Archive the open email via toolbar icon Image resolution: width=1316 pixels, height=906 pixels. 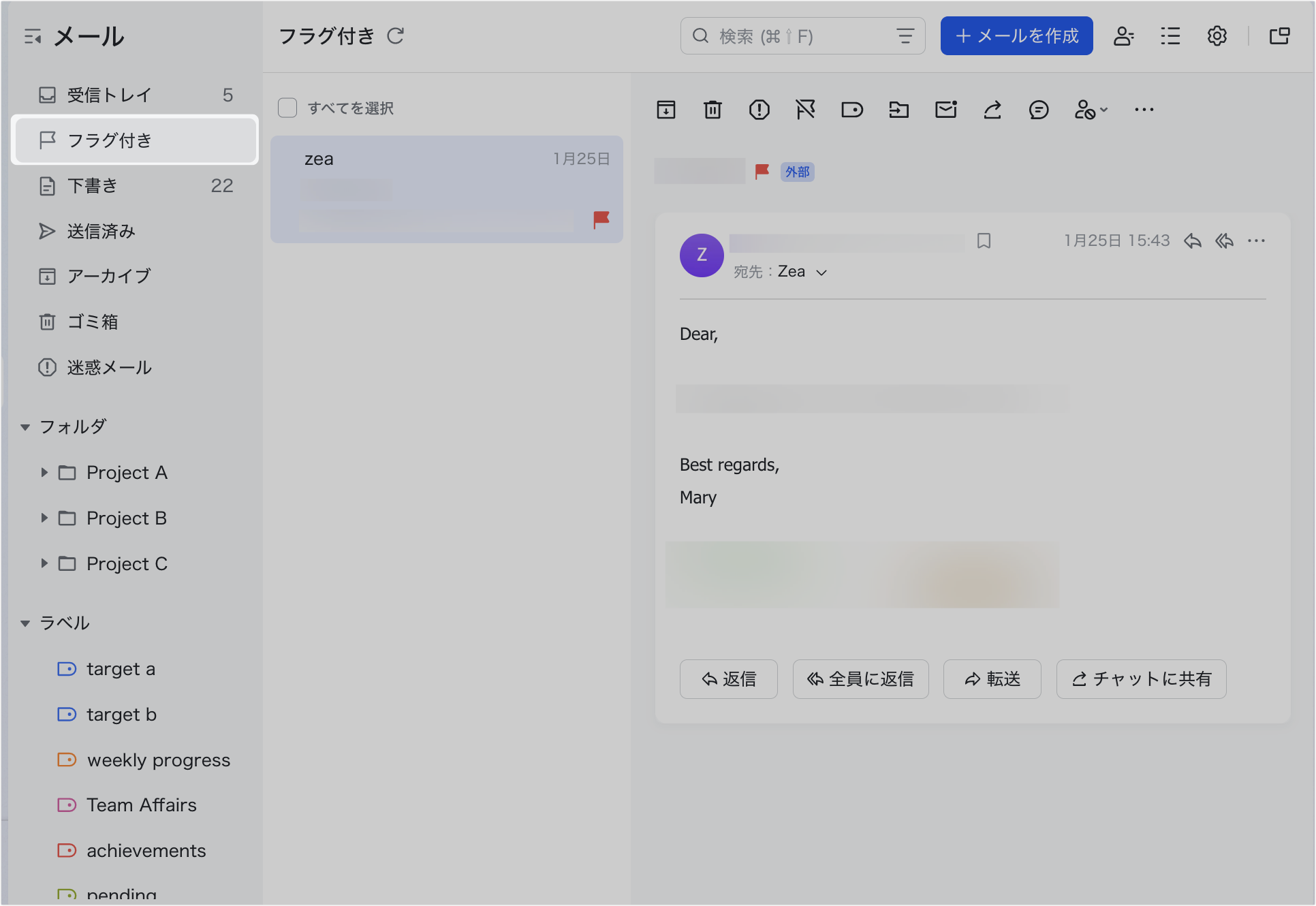(665, 110)
